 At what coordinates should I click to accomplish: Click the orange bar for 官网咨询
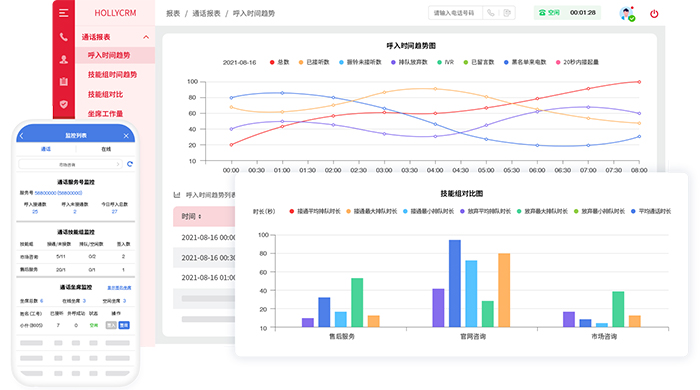pos(504,290)
